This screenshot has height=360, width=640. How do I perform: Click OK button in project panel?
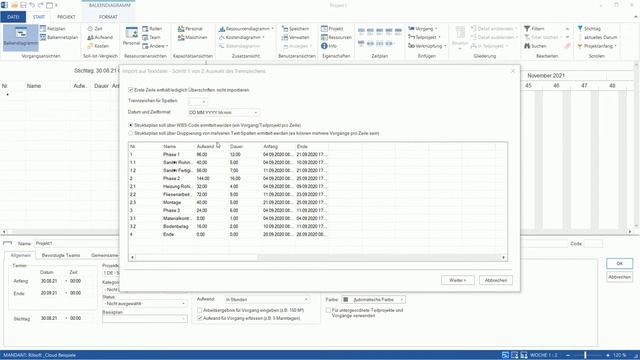click(x=619, y=264)
